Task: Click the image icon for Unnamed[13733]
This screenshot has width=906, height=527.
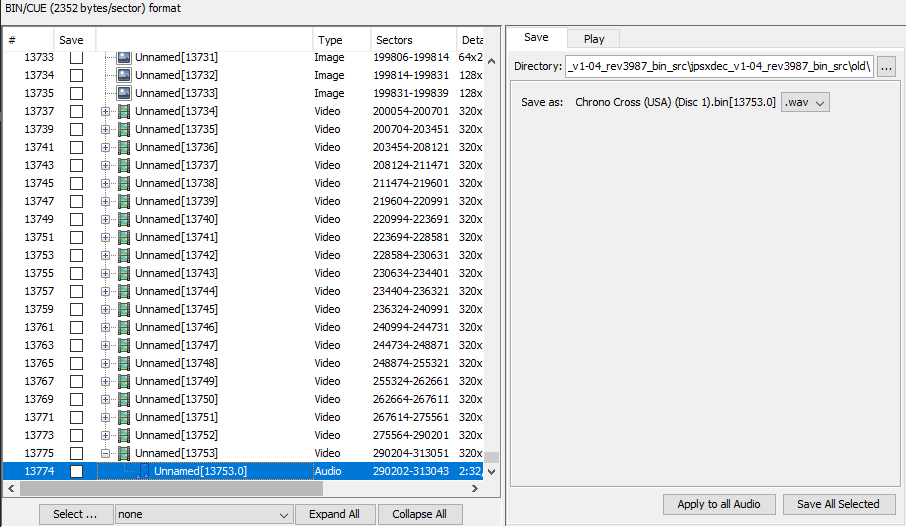Action: 125,93
